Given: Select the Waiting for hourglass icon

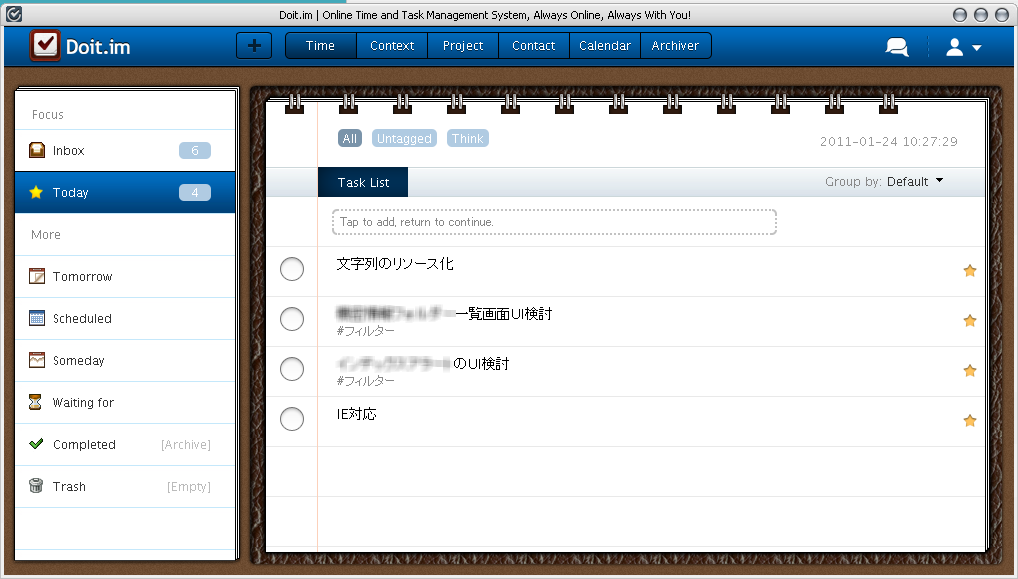Looking at the screenshot, I should point(38,402).
